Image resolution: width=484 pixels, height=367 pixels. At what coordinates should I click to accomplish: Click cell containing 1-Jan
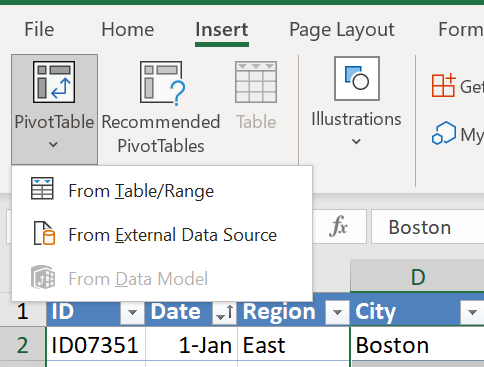pyautogui.click(x=191, y=345)
